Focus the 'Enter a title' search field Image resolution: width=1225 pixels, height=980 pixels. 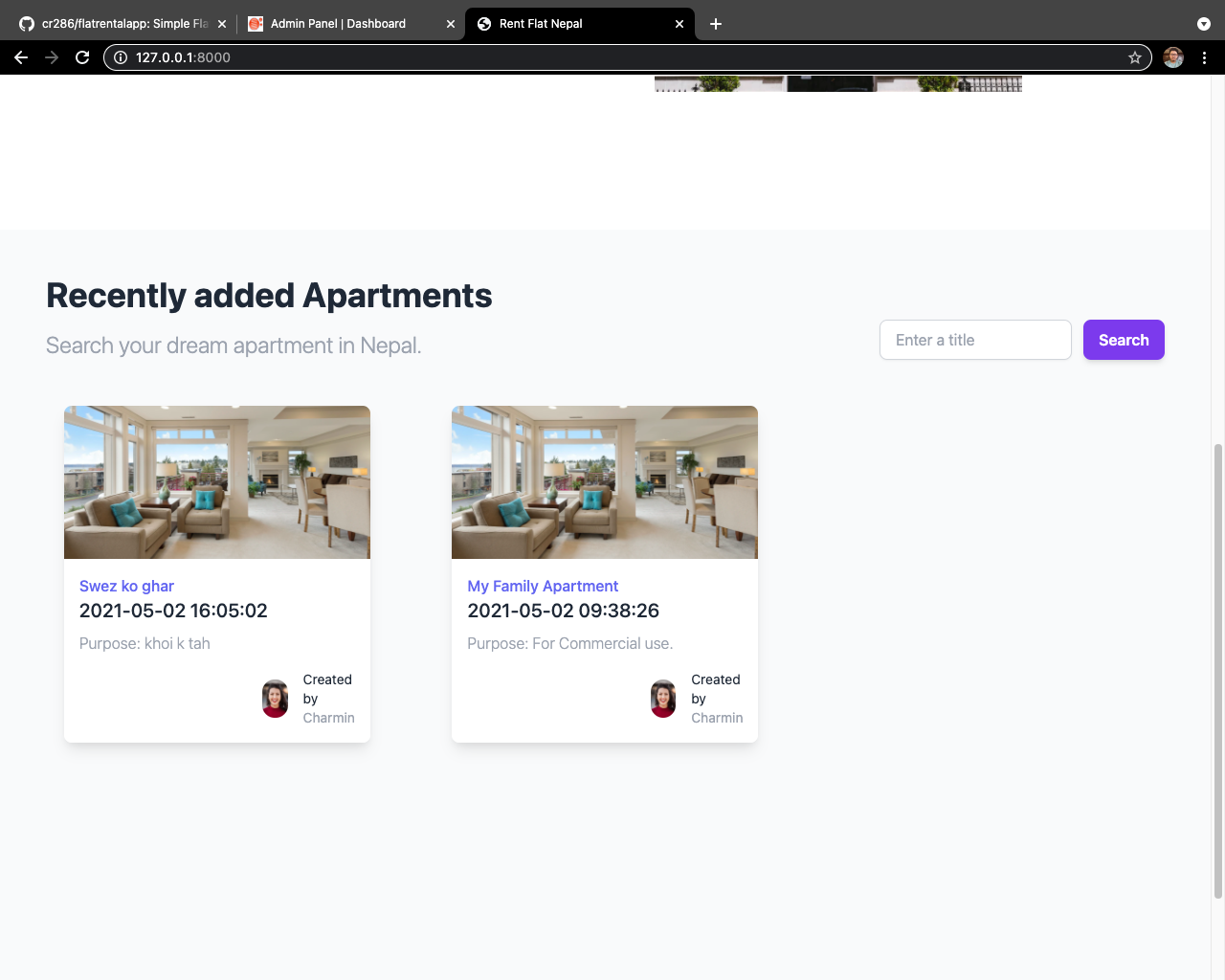(974, 340)
